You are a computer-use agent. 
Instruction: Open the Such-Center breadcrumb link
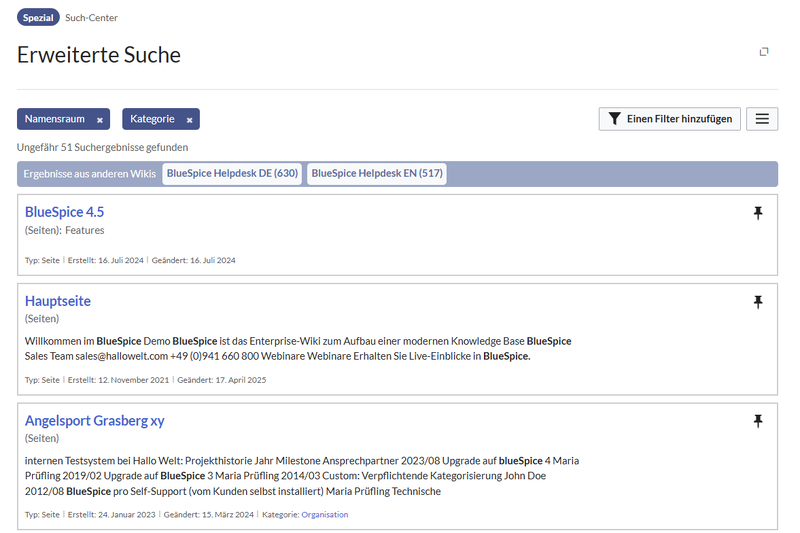(x=91, y=18)
